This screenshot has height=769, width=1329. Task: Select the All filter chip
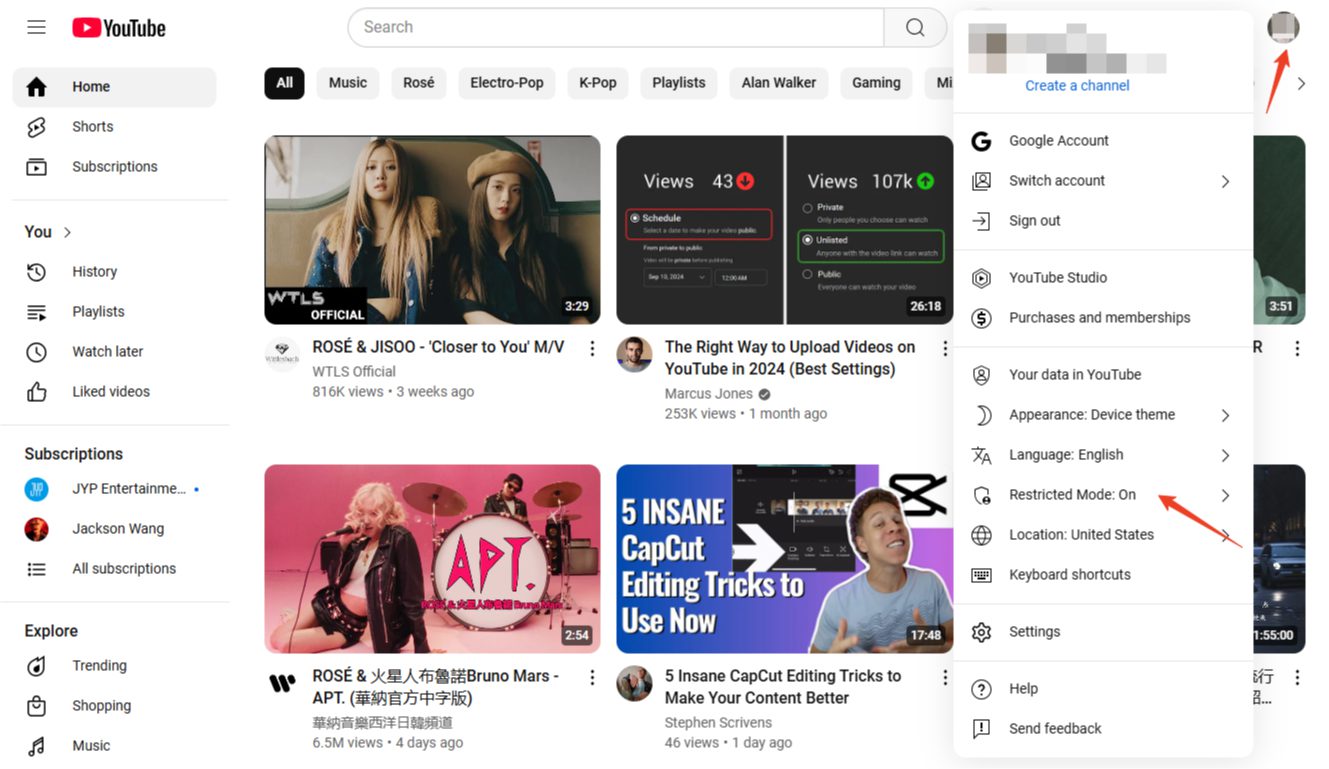point(285,83)
